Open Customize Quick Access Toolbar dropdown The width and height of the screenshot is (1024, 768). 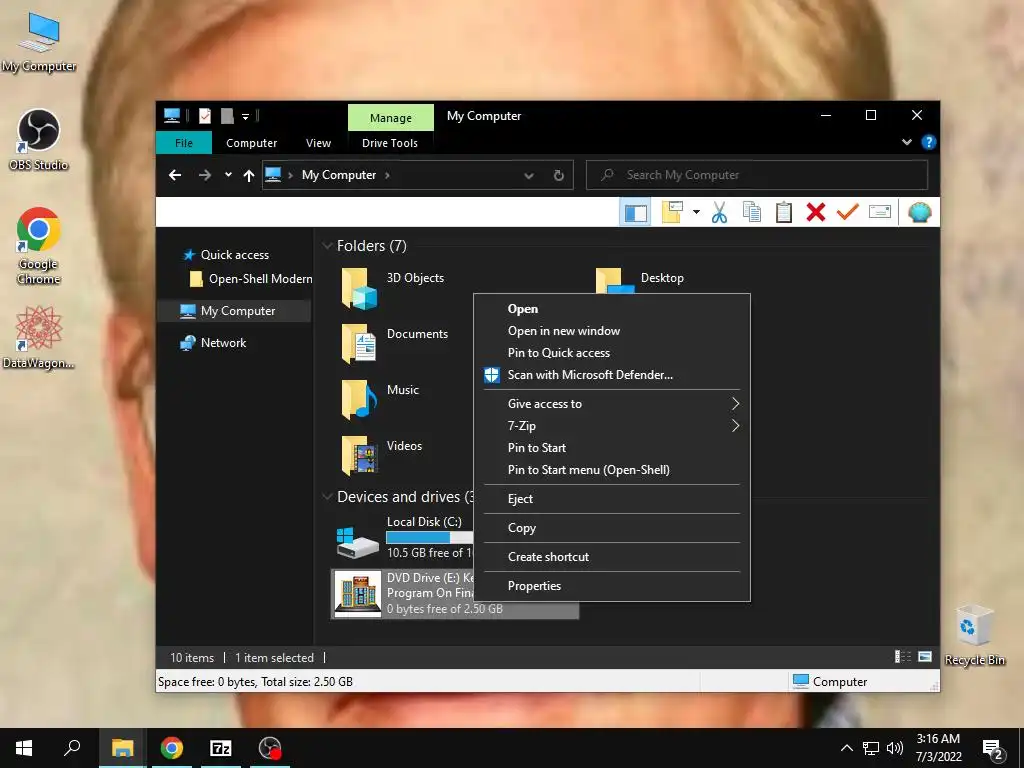[246, 117]
